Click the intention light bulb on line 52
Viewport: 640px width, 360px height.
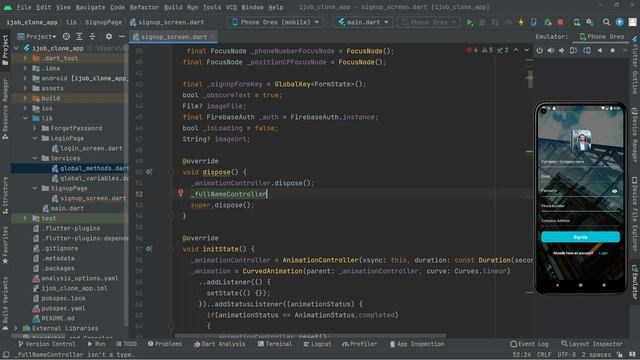pyautogui.click(x=180, y=193)
